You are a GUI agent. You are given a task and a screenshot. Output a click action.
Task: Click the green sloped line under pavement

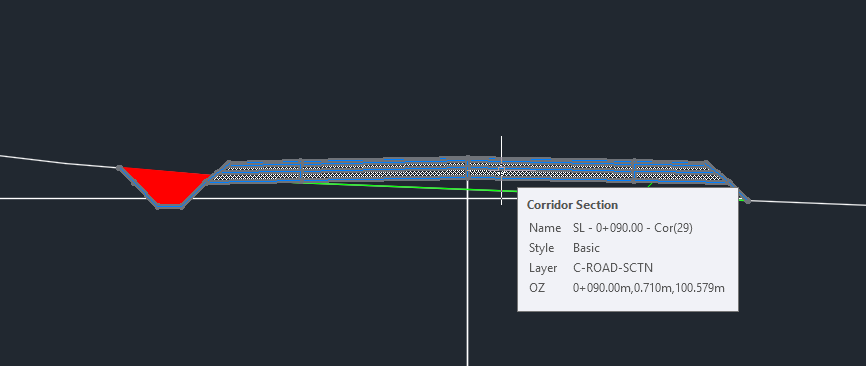(x=398, y=186)
